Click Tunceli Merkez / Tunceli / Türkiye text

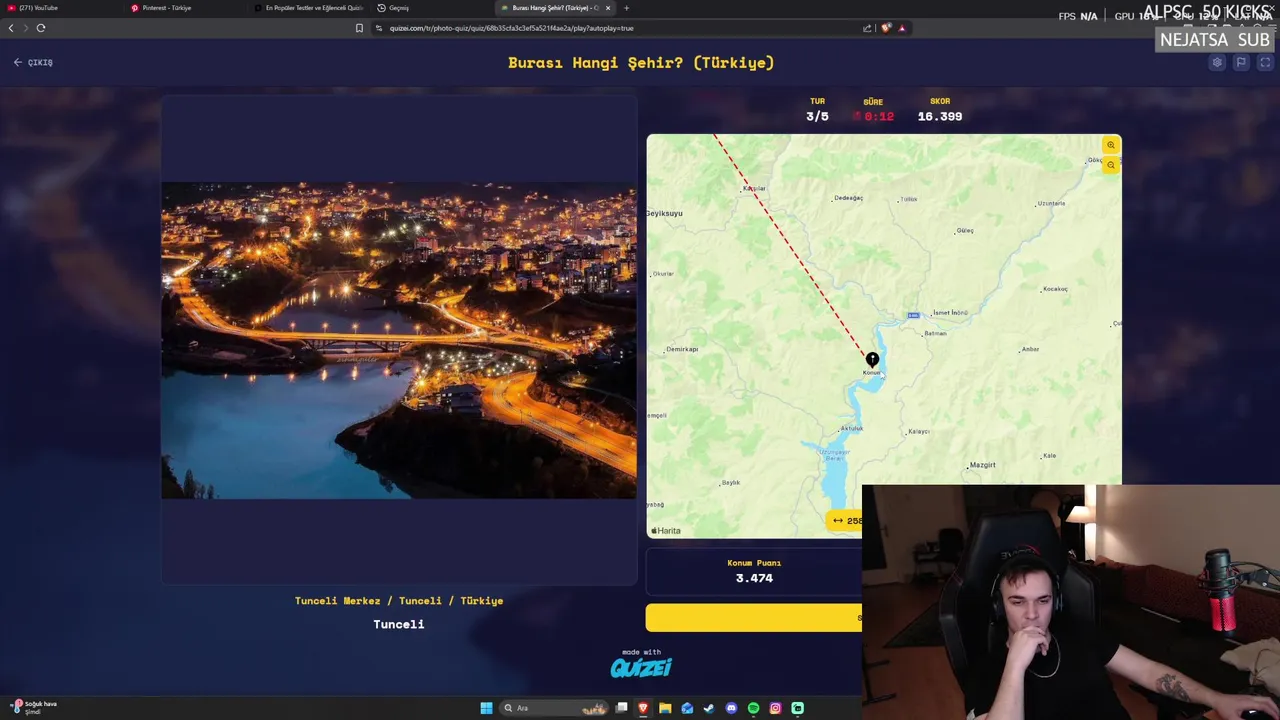pos(399,601)
